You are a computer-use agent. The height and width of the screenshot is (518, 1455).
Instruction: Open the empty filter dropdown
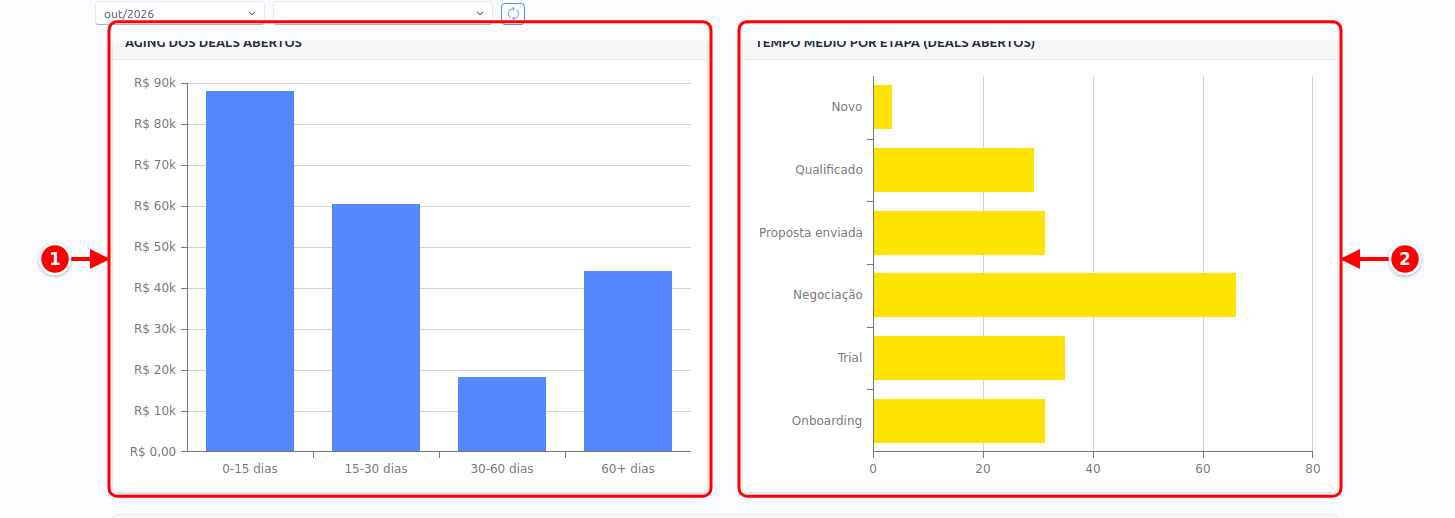click(383, 13)
